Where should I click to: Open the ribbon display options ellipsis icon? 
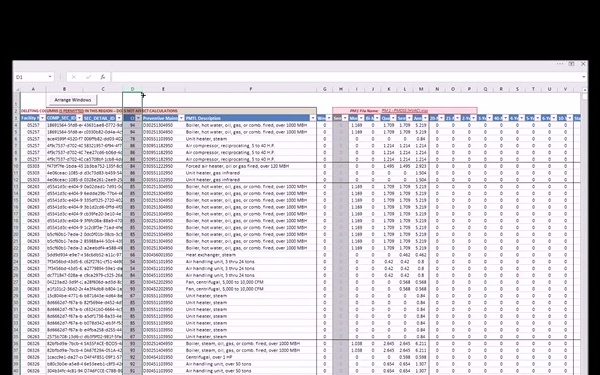click(560, 64)
